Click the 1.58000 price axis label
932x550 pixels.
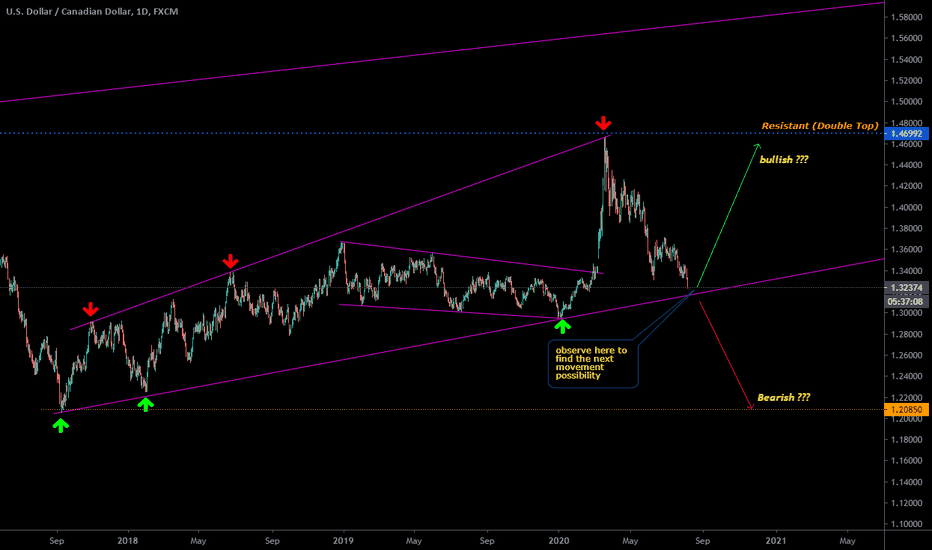point(906,17)
